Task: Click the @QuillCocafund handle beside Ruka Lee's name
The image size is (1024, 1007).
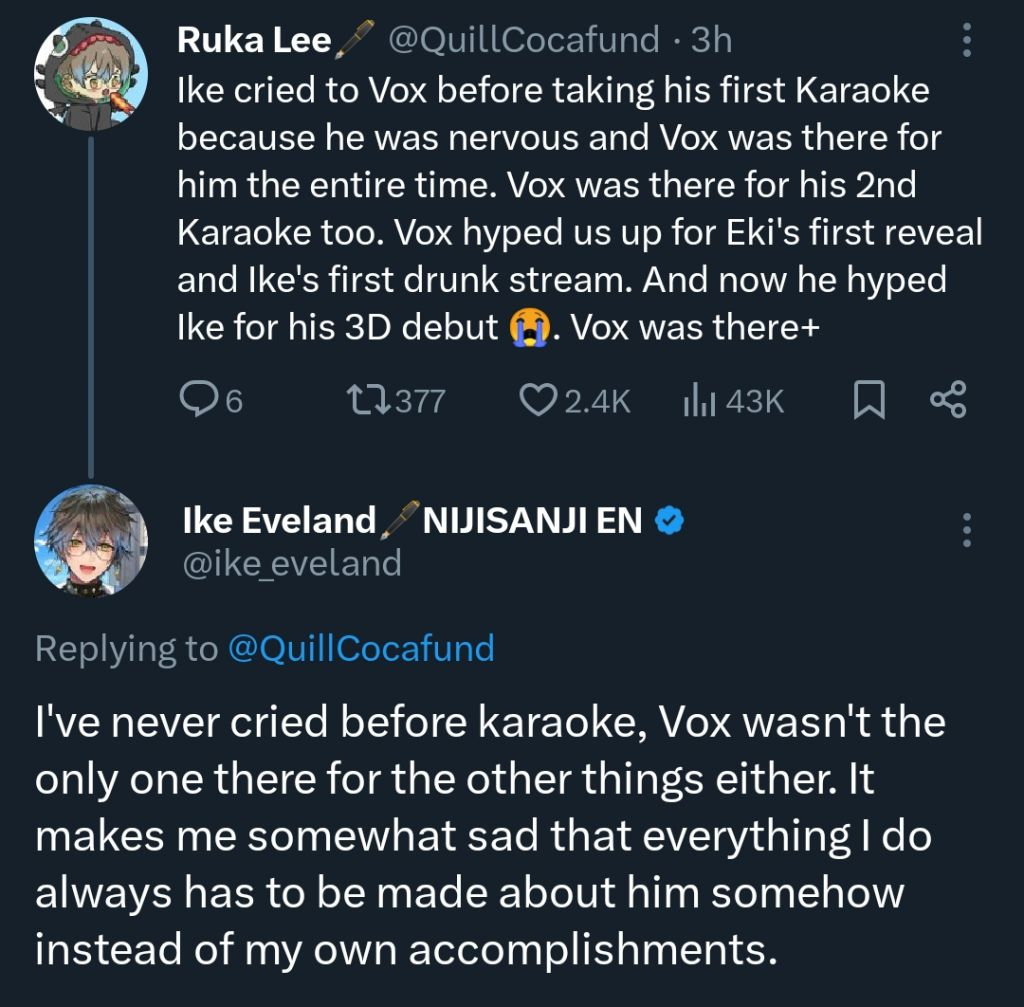Action: 522,40
